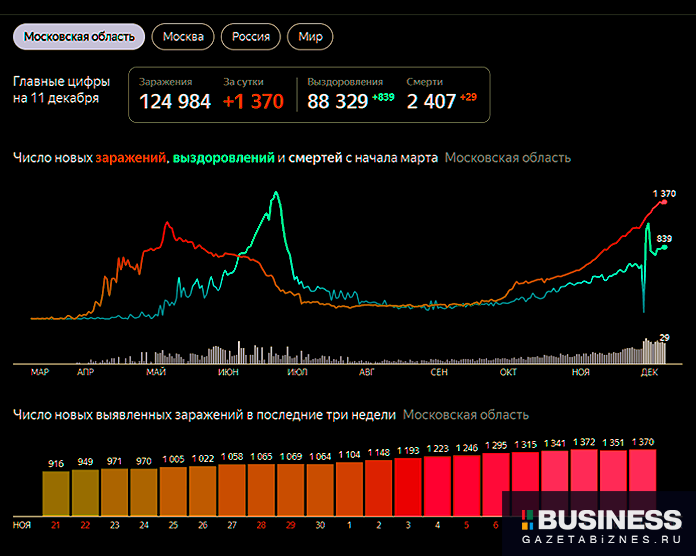Click the deaths count 2 407
The width and height of the screenshot is (696, 556).
[431, 101]
